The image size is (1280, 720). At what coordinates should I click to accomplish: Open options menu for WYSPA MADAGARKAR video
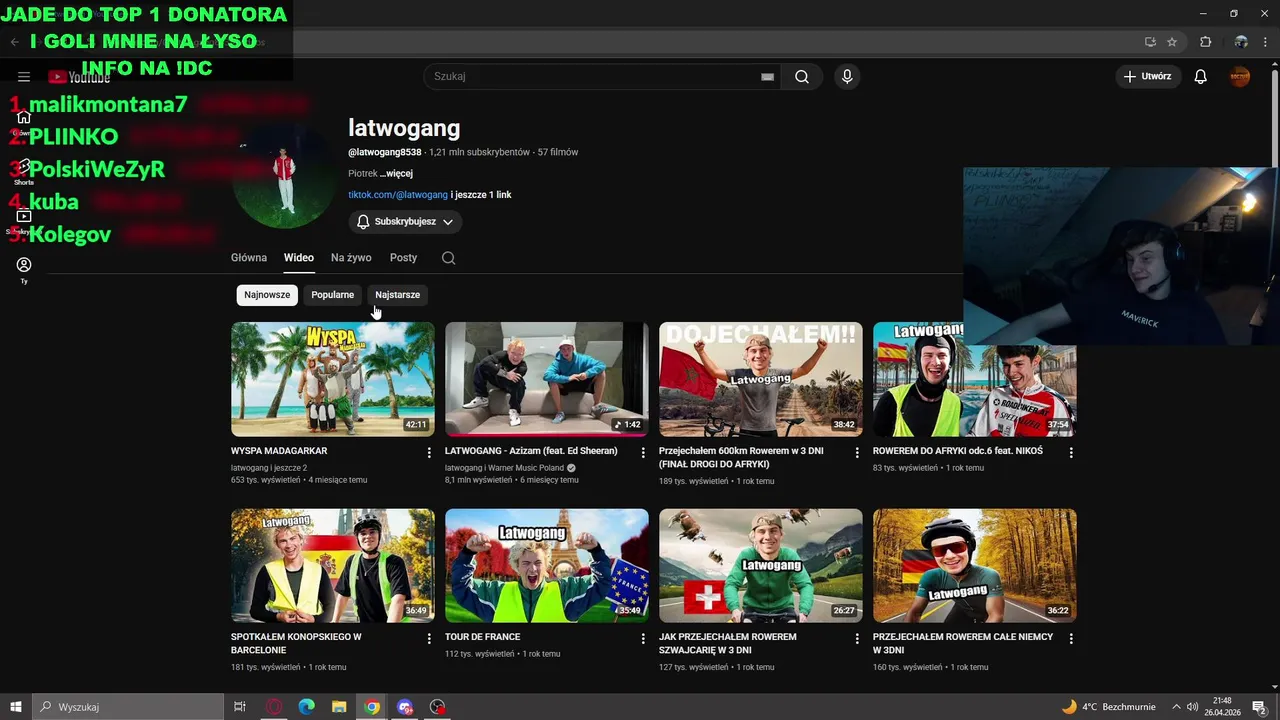pyautogui.click(x=429, y=453)
